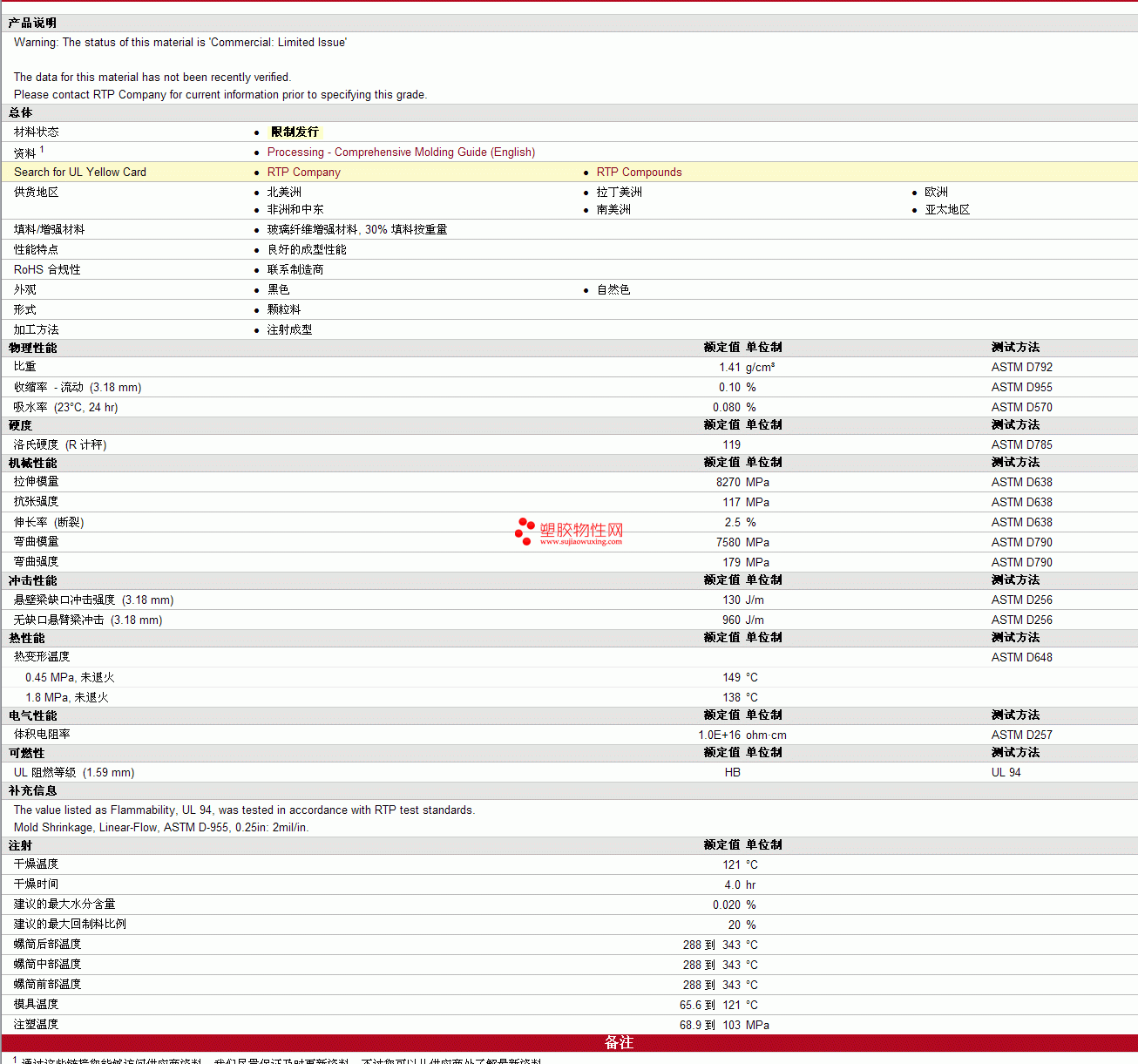Select the ASTM D648 method cell
This screenshot has width=1138, height=1064.
1021,657
